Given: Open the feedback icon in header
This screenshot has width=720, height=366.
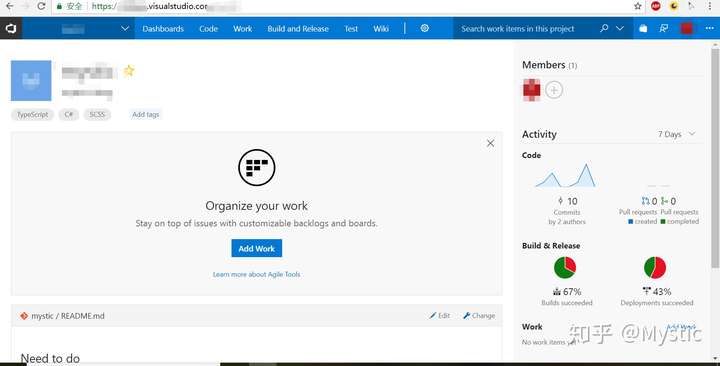Looking at the screenshot, I should coord(664,28).
